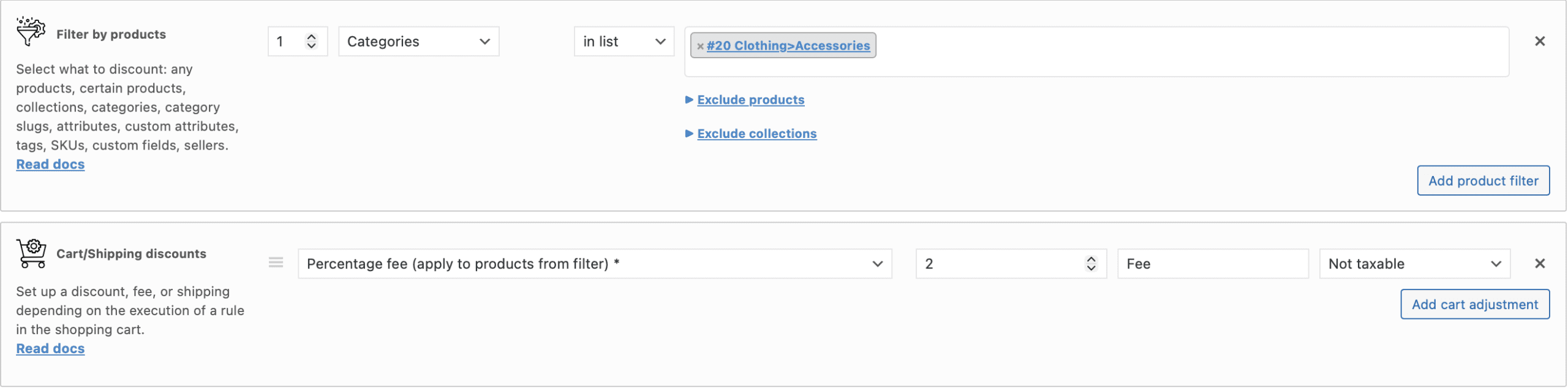The width and height of the screenshot is (1568, 390).
Task: Open the Not taxable dropdown
Action: (1414, 264)
